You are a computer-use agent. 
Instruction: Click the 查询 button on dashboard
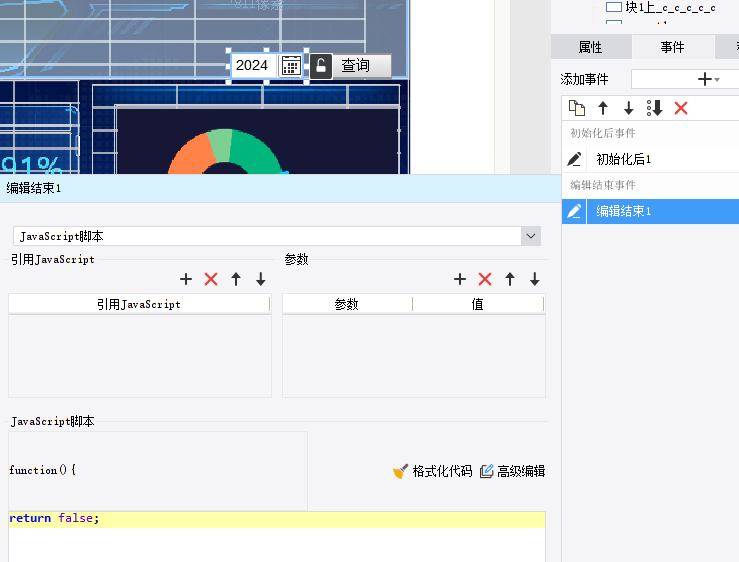356,66
